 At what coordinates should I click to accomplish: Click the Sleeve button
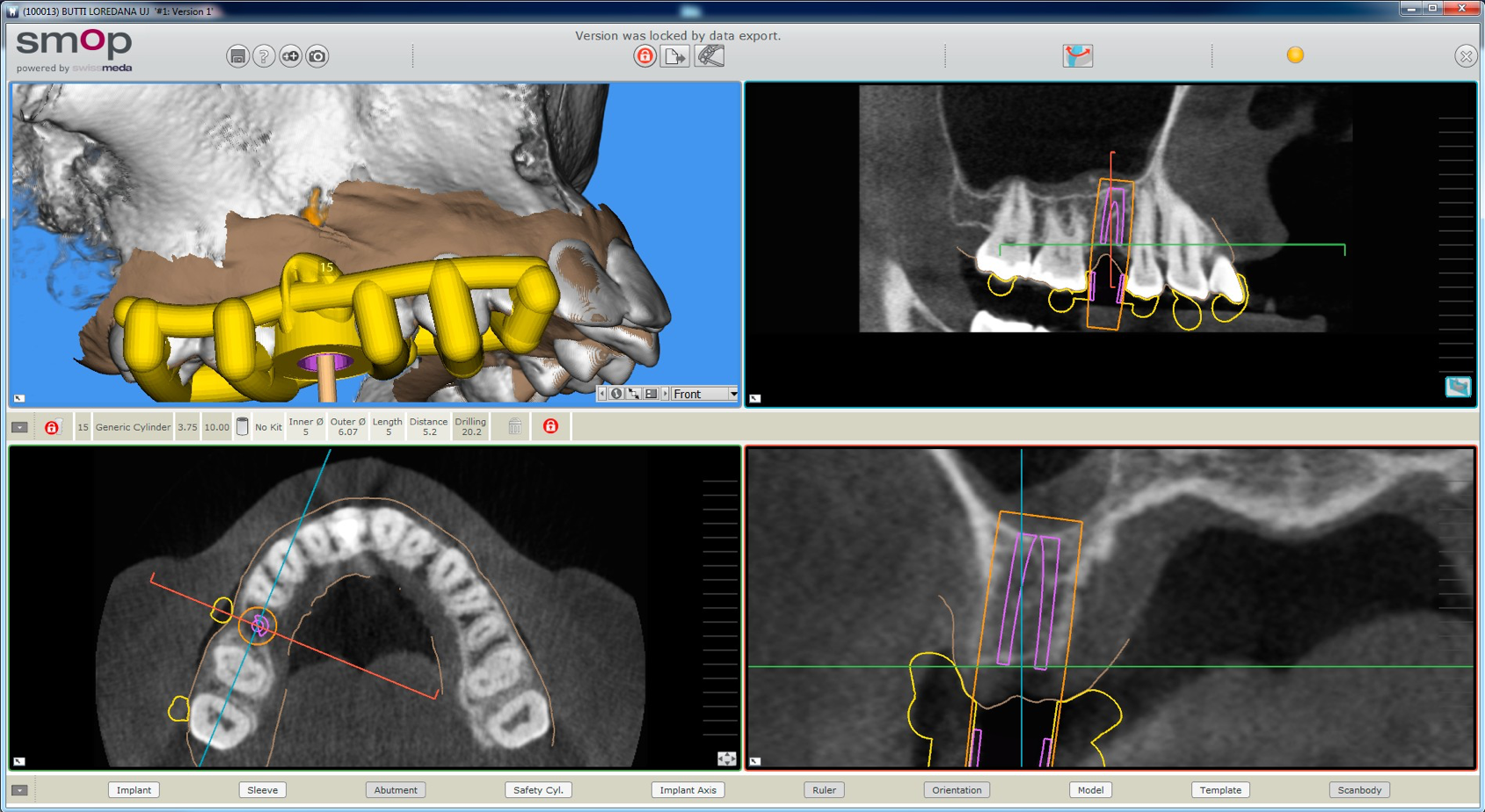(x=262, y=790)
